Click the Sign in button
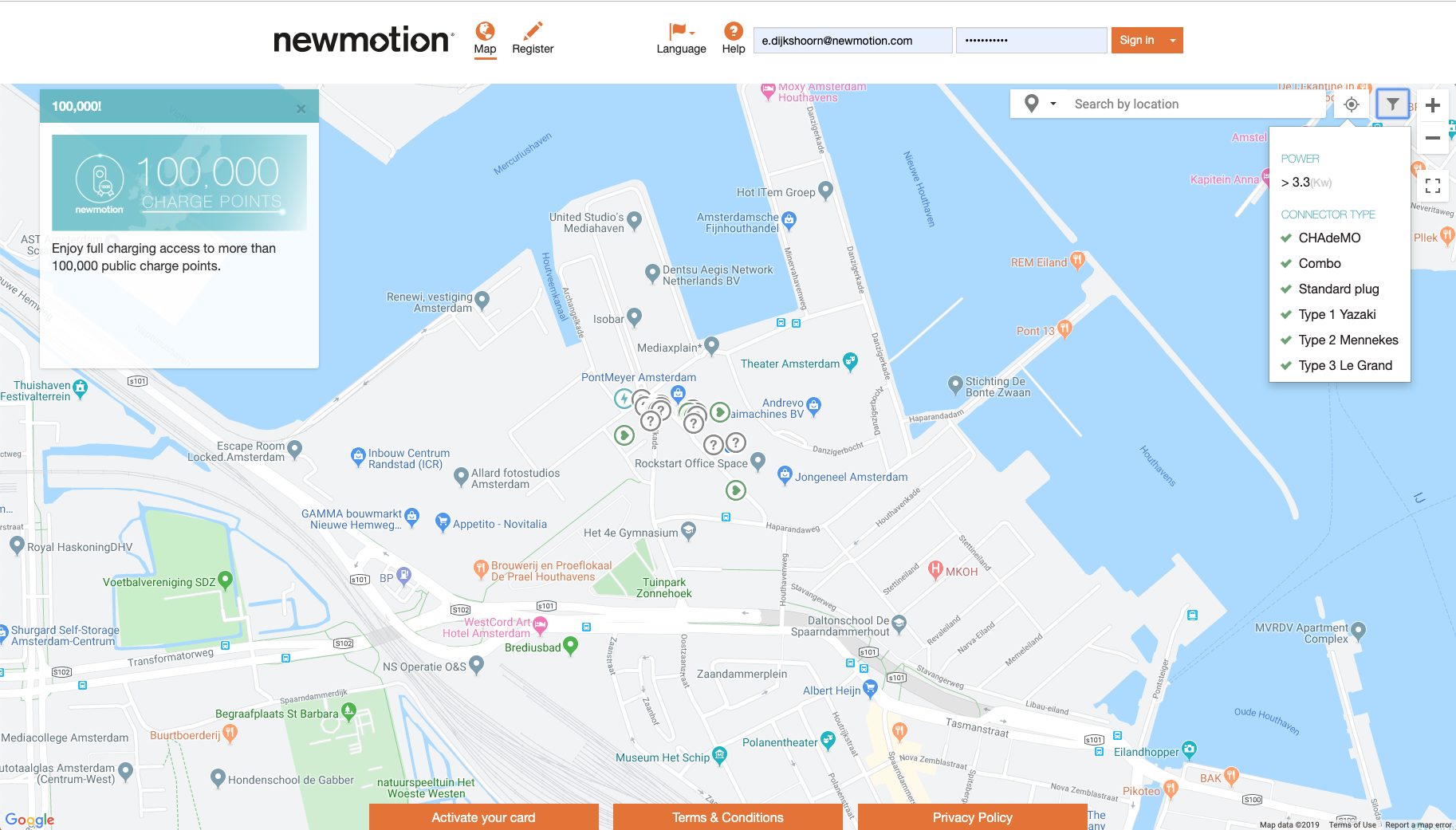 coord(1137,41)
